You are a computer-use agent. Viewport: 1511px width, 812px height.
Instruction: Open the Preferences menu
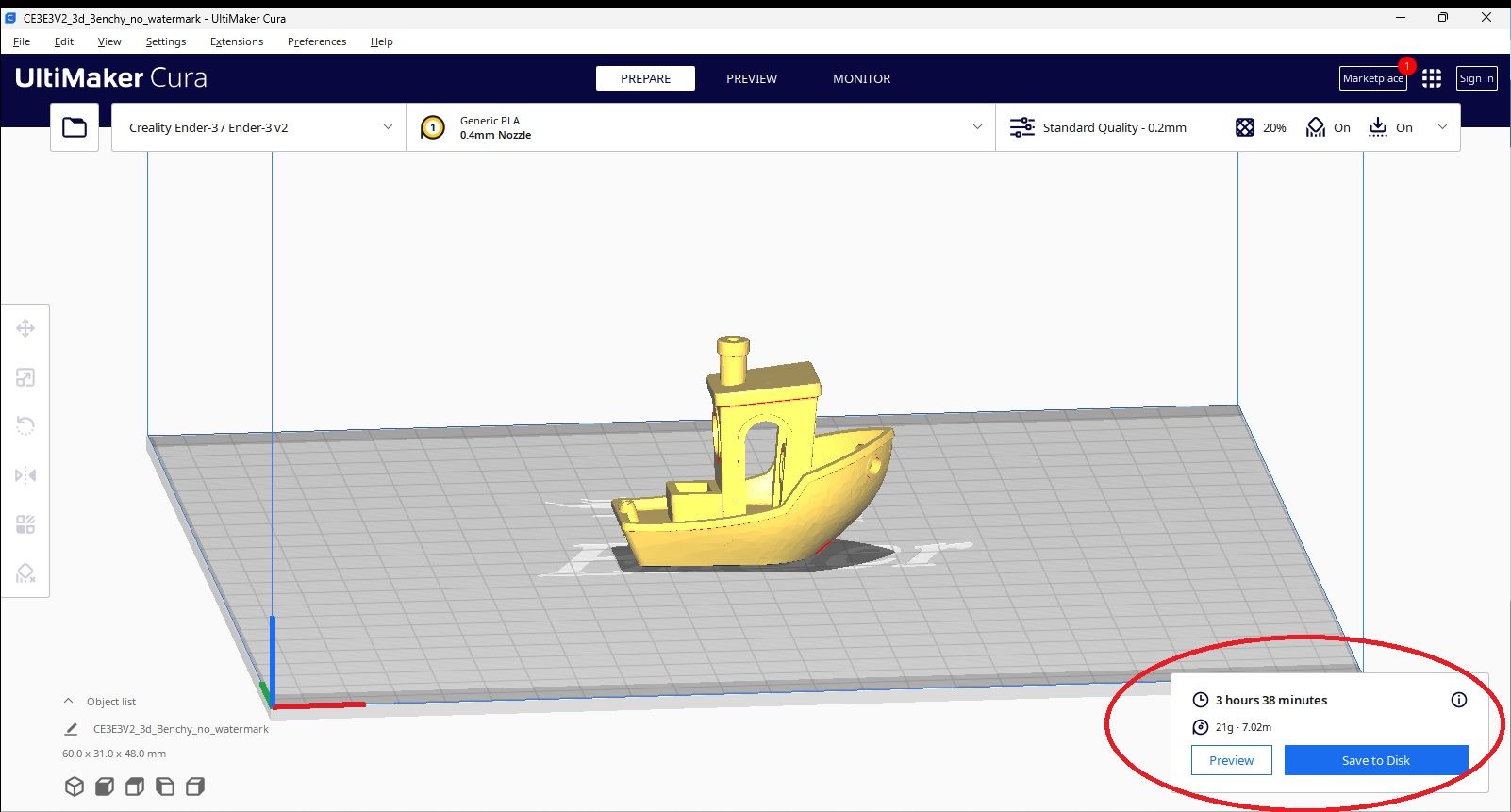click(317, 41)
